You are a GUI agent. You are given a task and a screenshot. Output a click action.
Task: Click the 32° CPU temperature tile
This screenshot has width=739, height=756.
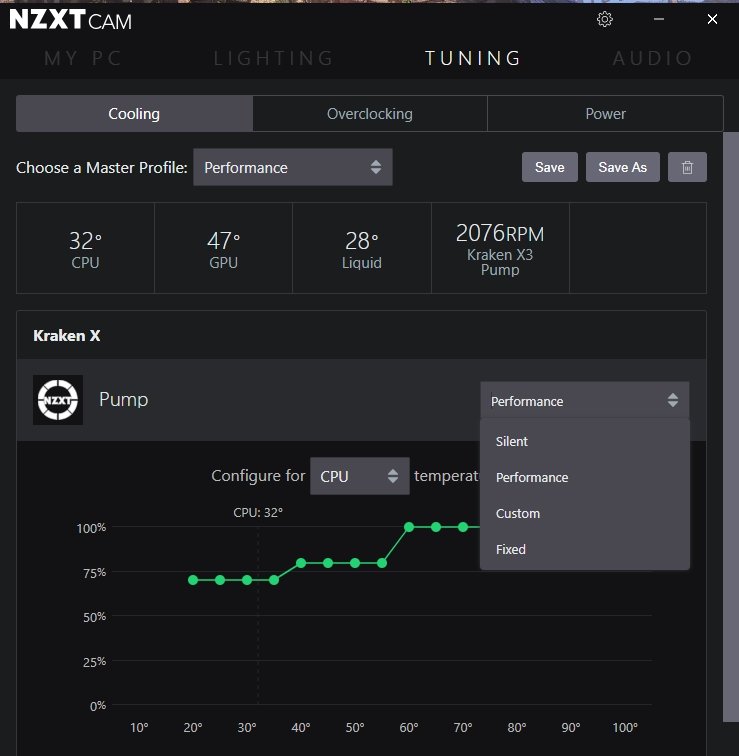(x=85, y=248)
